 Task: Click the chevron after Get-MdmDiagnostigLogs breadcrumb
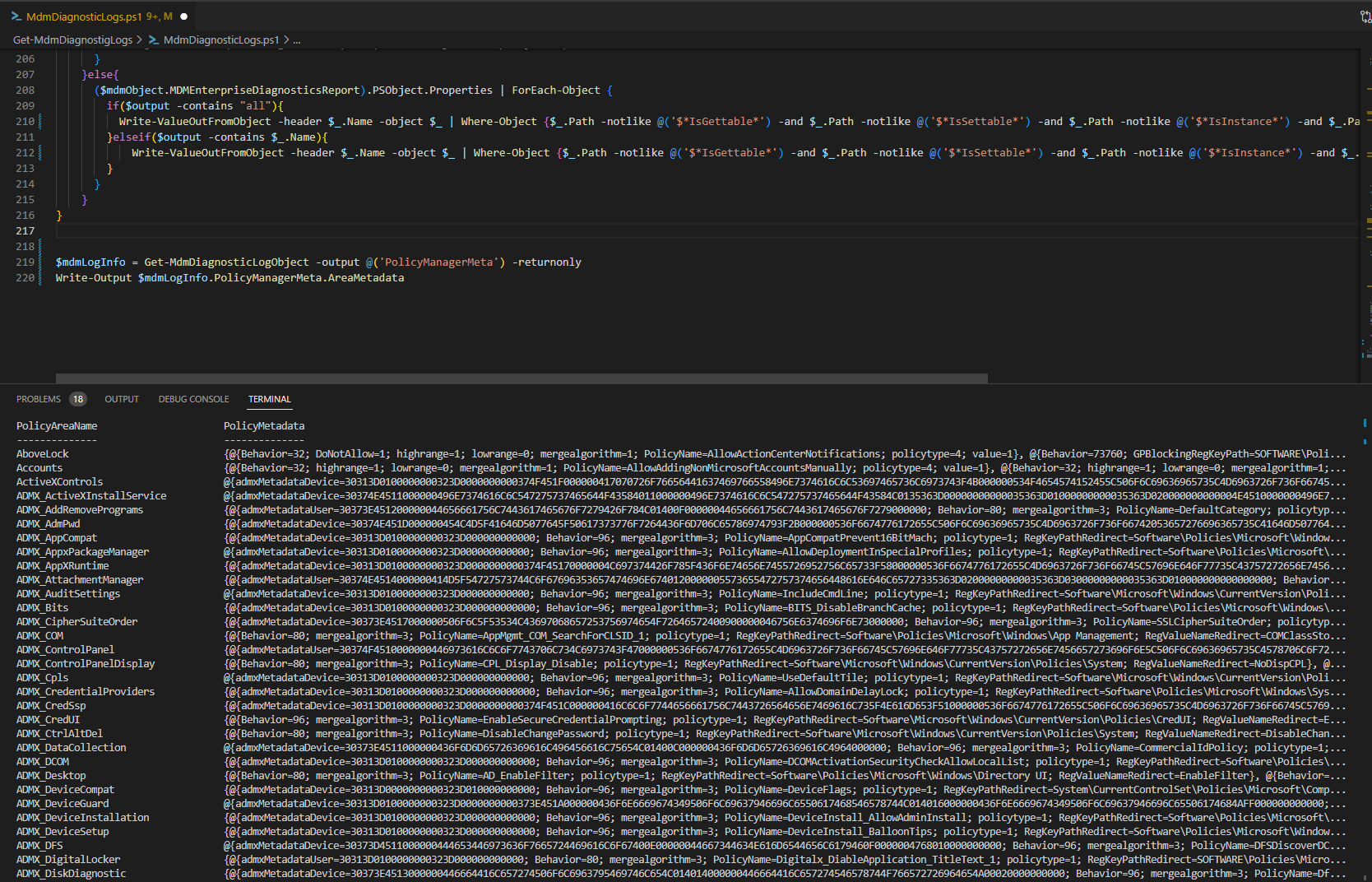point(141,39)
